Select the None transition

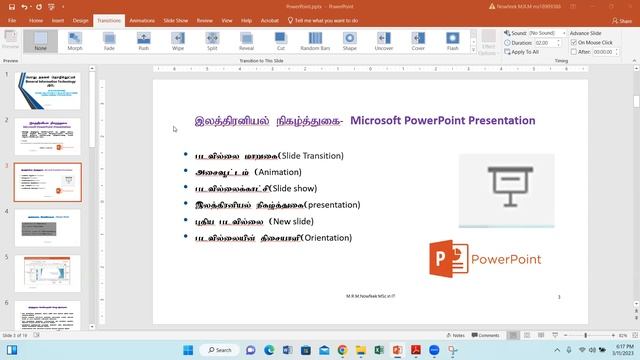40,41
